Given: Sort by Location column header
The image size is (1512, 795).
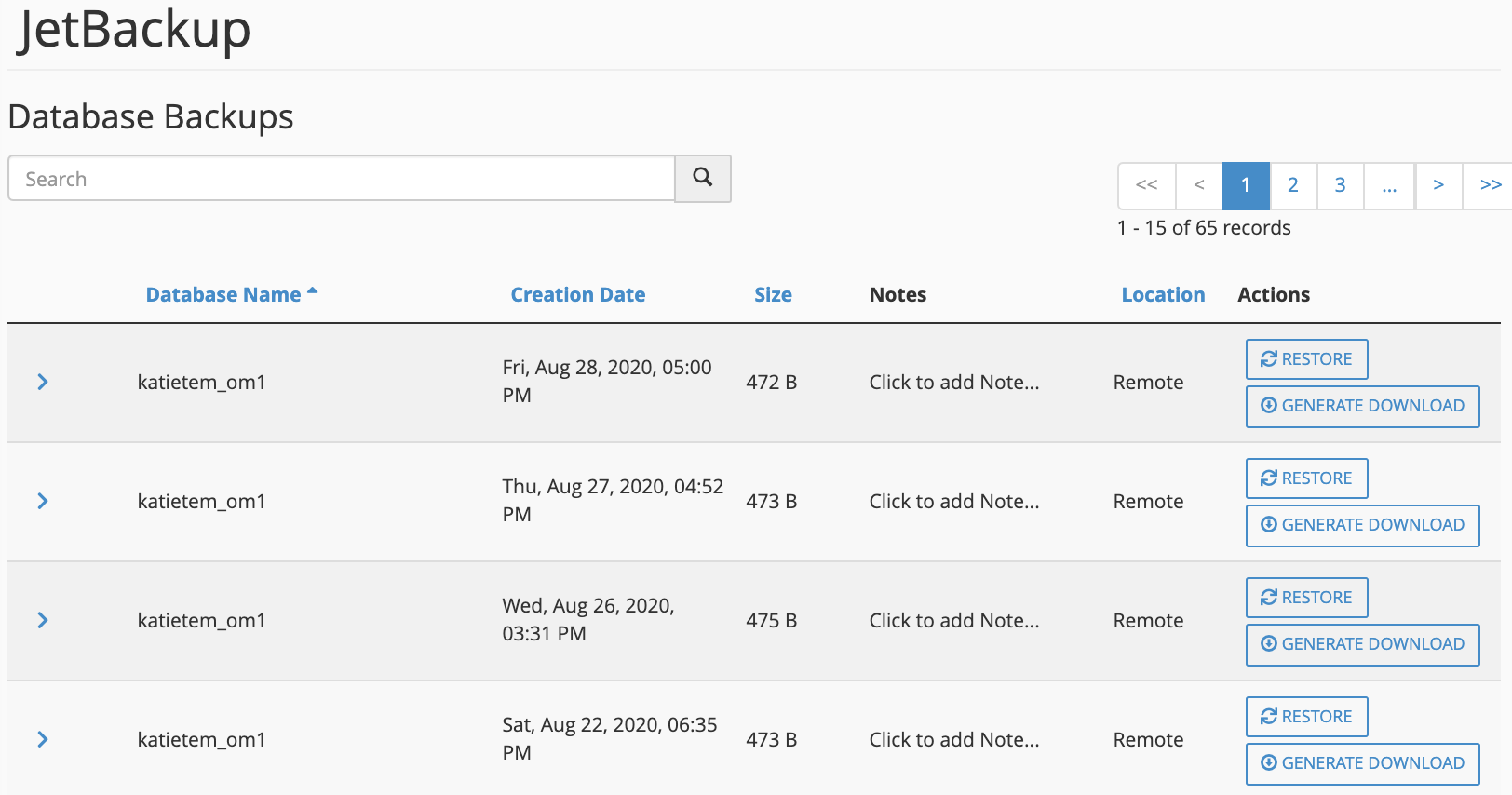Looking at the screenshot, I should click(x=1163, y=294).
